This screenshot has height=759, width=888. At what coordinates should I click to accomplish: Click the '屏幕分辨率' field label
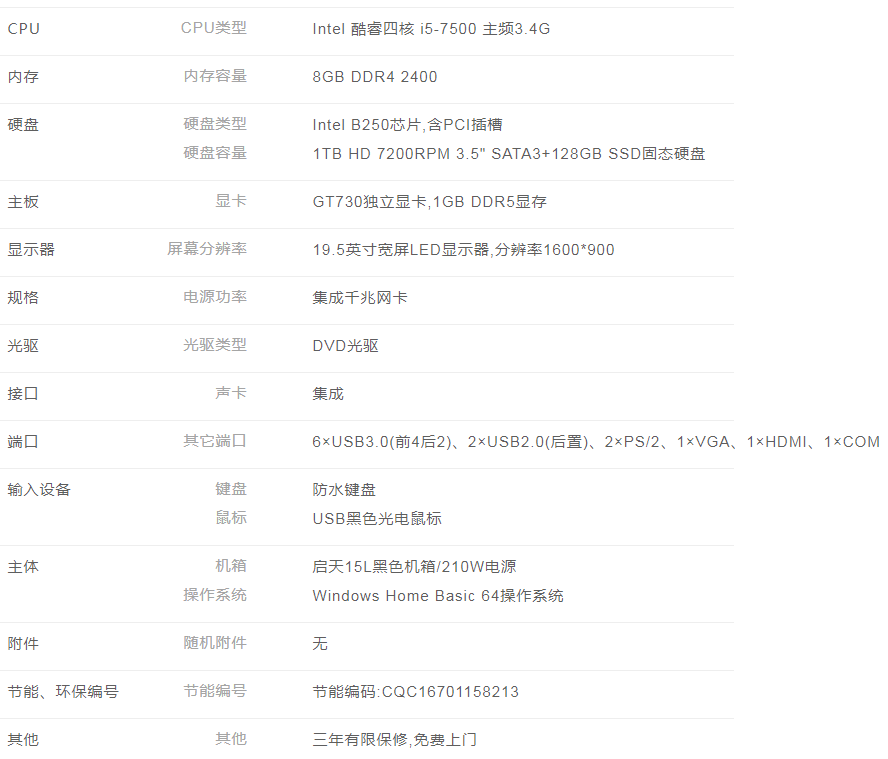(x=207, y=249)
